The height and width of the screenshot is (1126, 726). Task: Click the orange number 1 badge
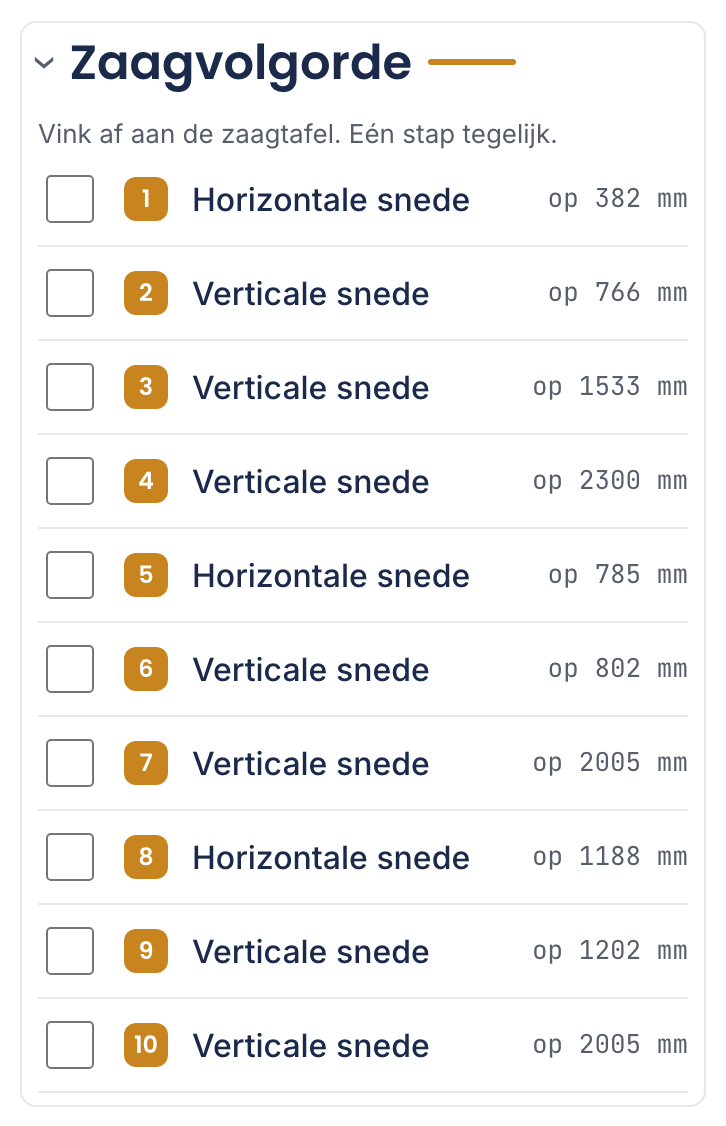click(146, 199)
